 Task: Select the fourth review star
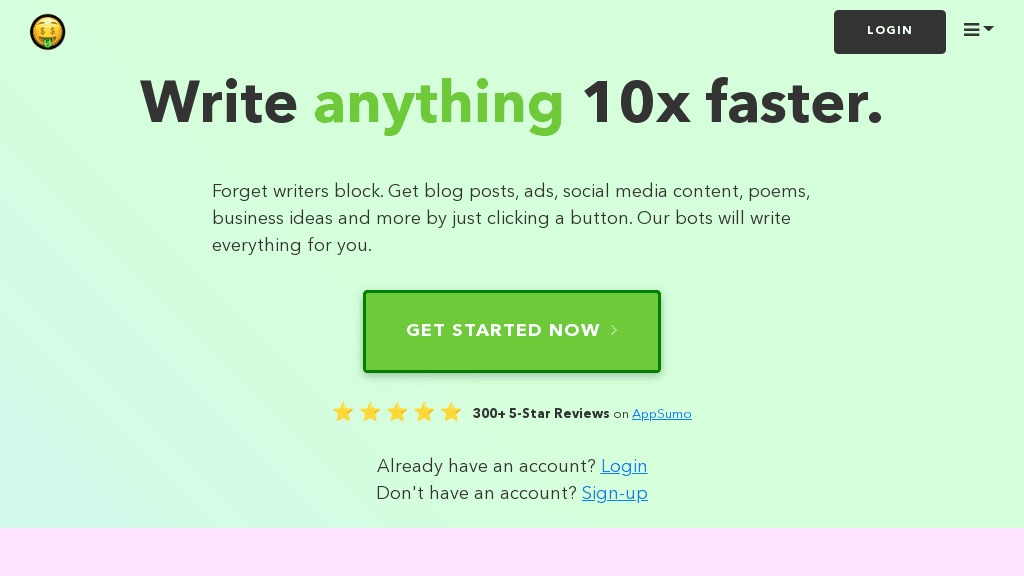(x=424, y=413)
